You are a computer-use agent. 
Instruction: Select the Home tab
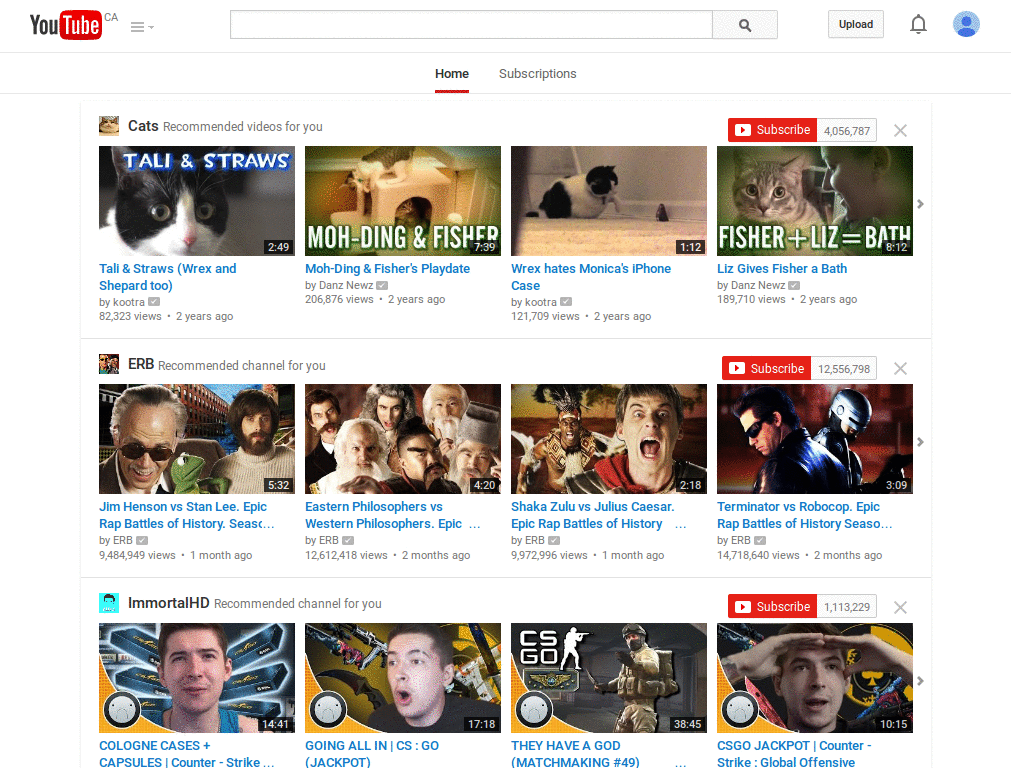click(x=452, y=74)
